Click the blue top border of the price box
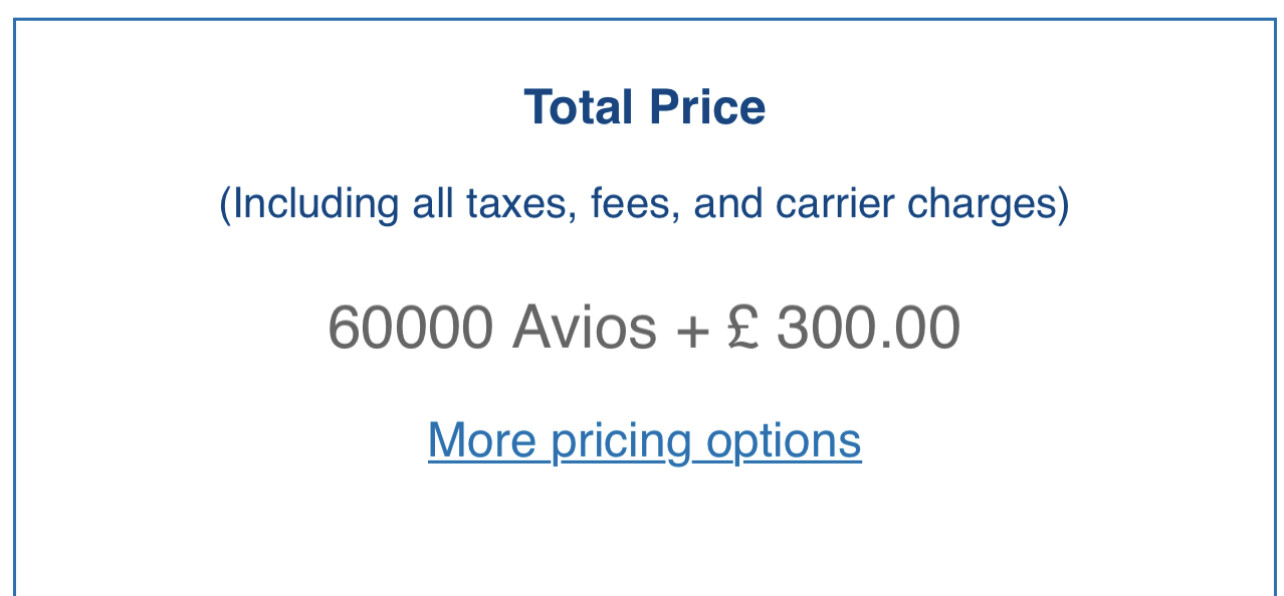This screenshot has width=1284, height=596. pyautogui.click(x=644, y=19)
